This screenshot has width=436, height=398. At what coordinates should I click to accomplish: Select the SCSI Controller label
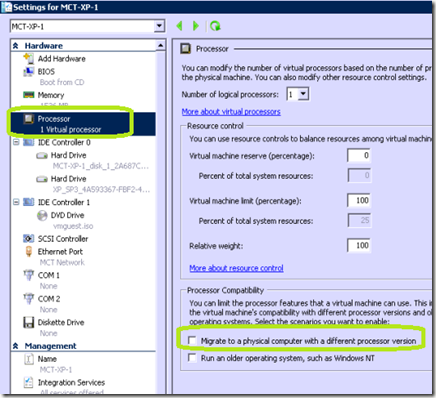[63, 239]
